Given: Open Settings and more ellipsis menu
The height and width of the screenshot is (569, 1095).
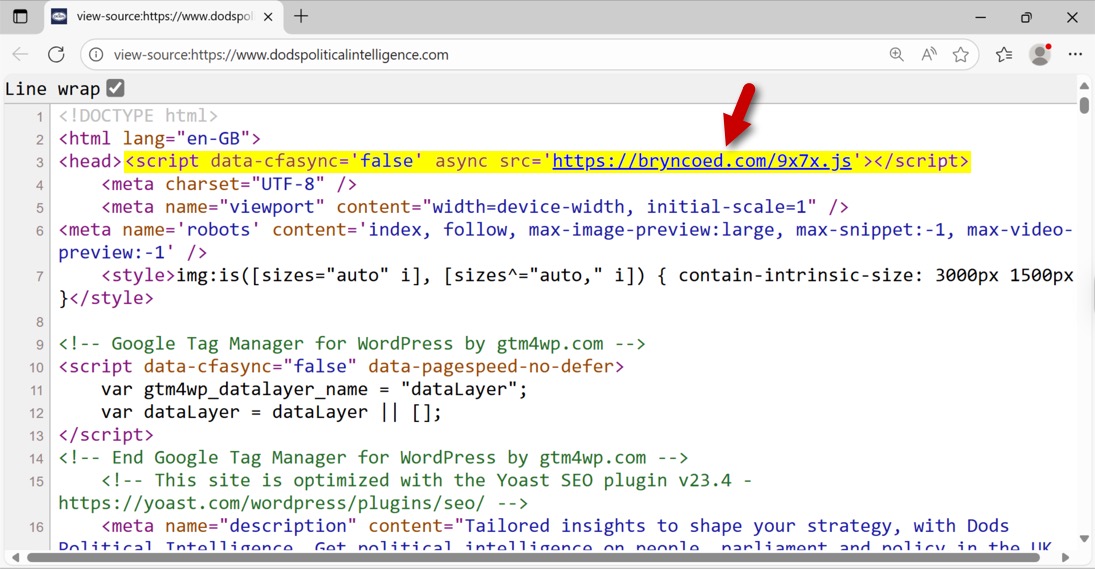Looking at the screenshot, I should coord(1075,55).
